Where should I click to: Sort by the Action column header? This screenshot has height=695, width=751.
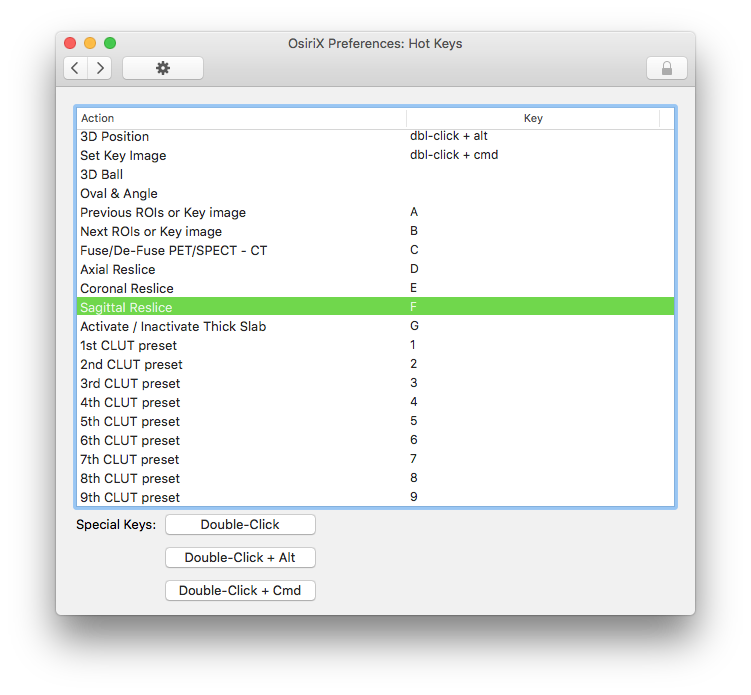click(x=241, y=118)
